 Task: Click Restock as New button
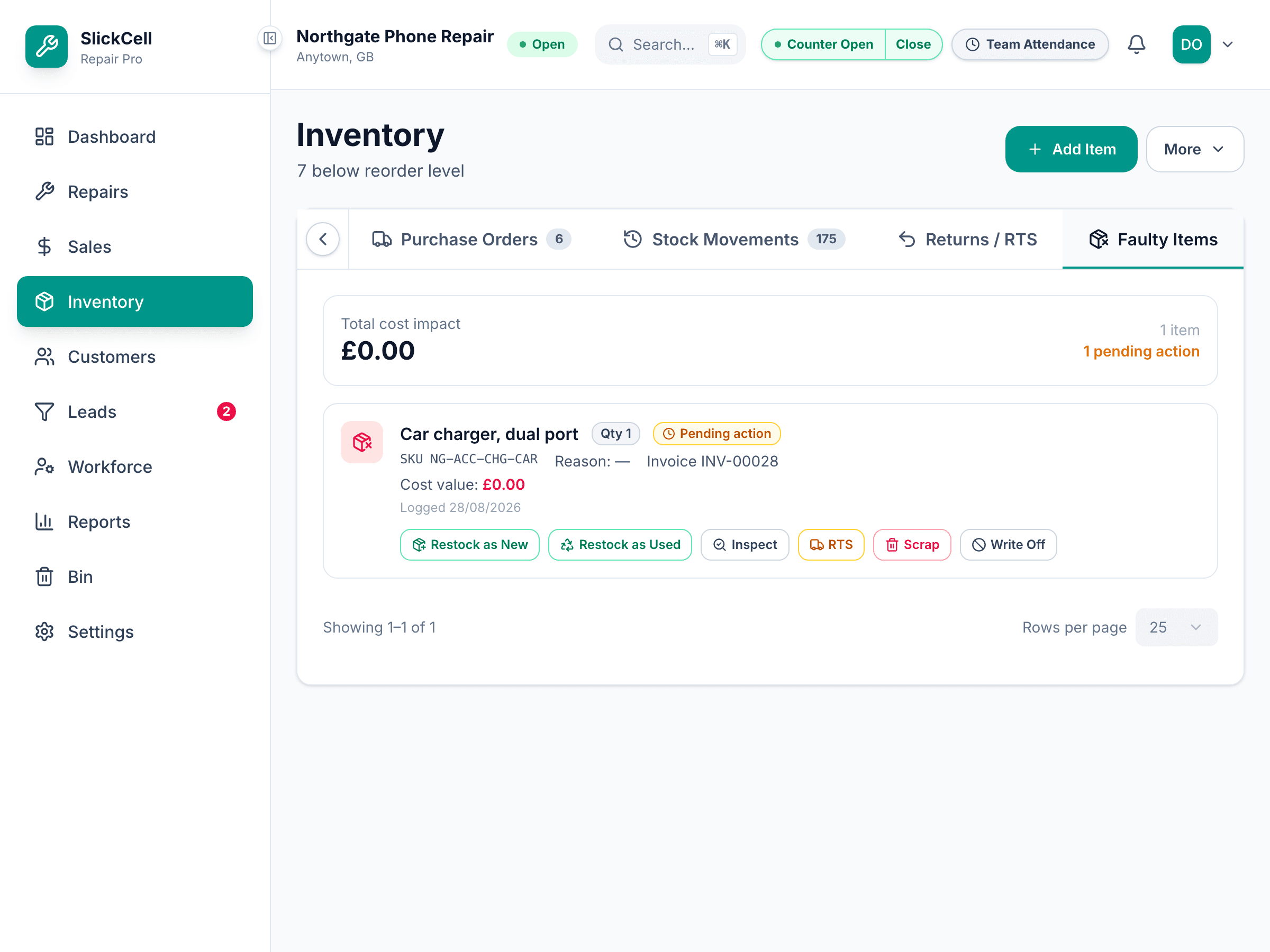click(x=470, y=545)
